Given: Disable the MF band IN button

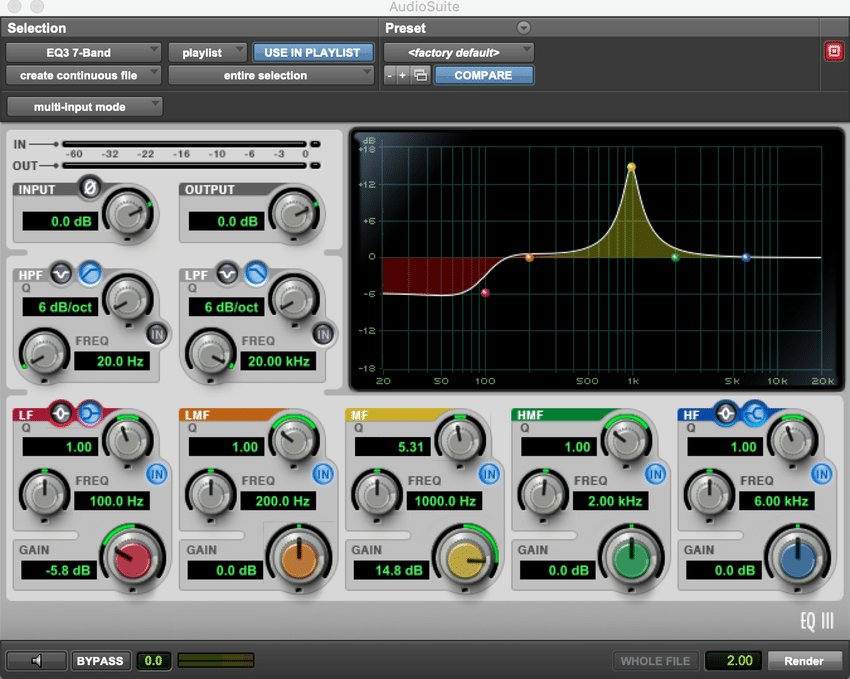Looking at the screenshot, I should pyautogui.click(x=490, y=473).
